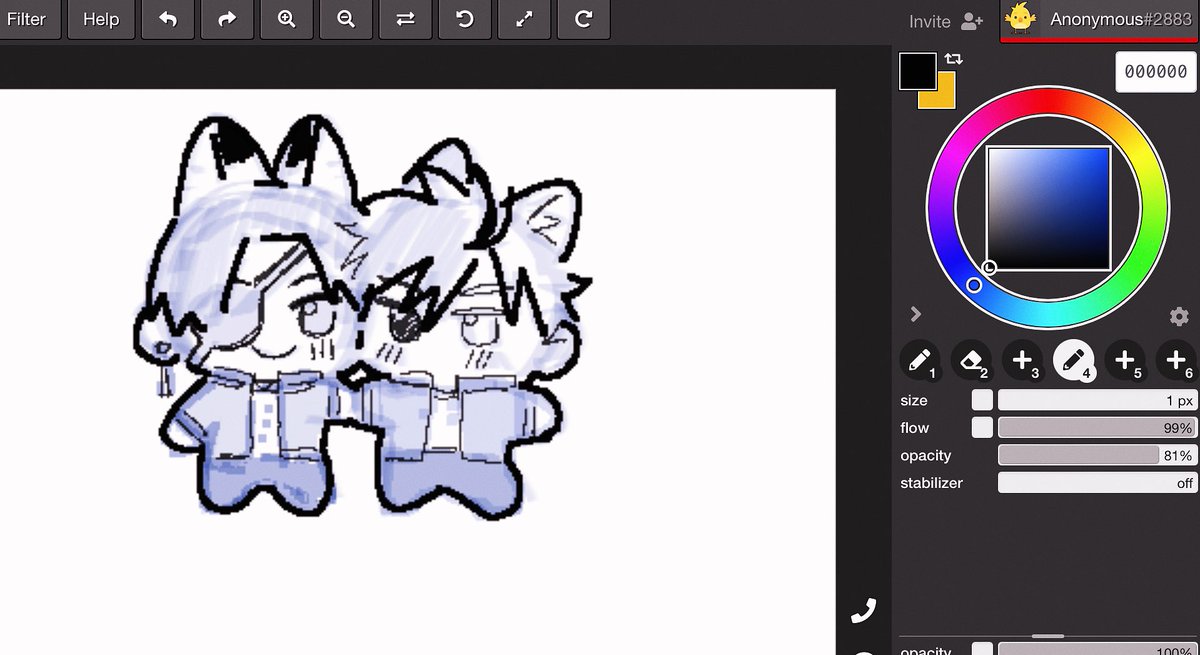This screenshot has width=1200, height=655.
Task: Zoom in with the magnifier plus icon
Action: (286, 19)
